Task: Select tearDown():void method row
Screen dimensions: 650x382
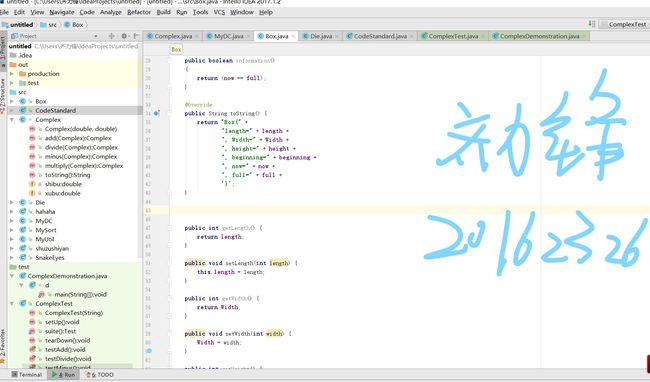Action: (x=68, y=341)
